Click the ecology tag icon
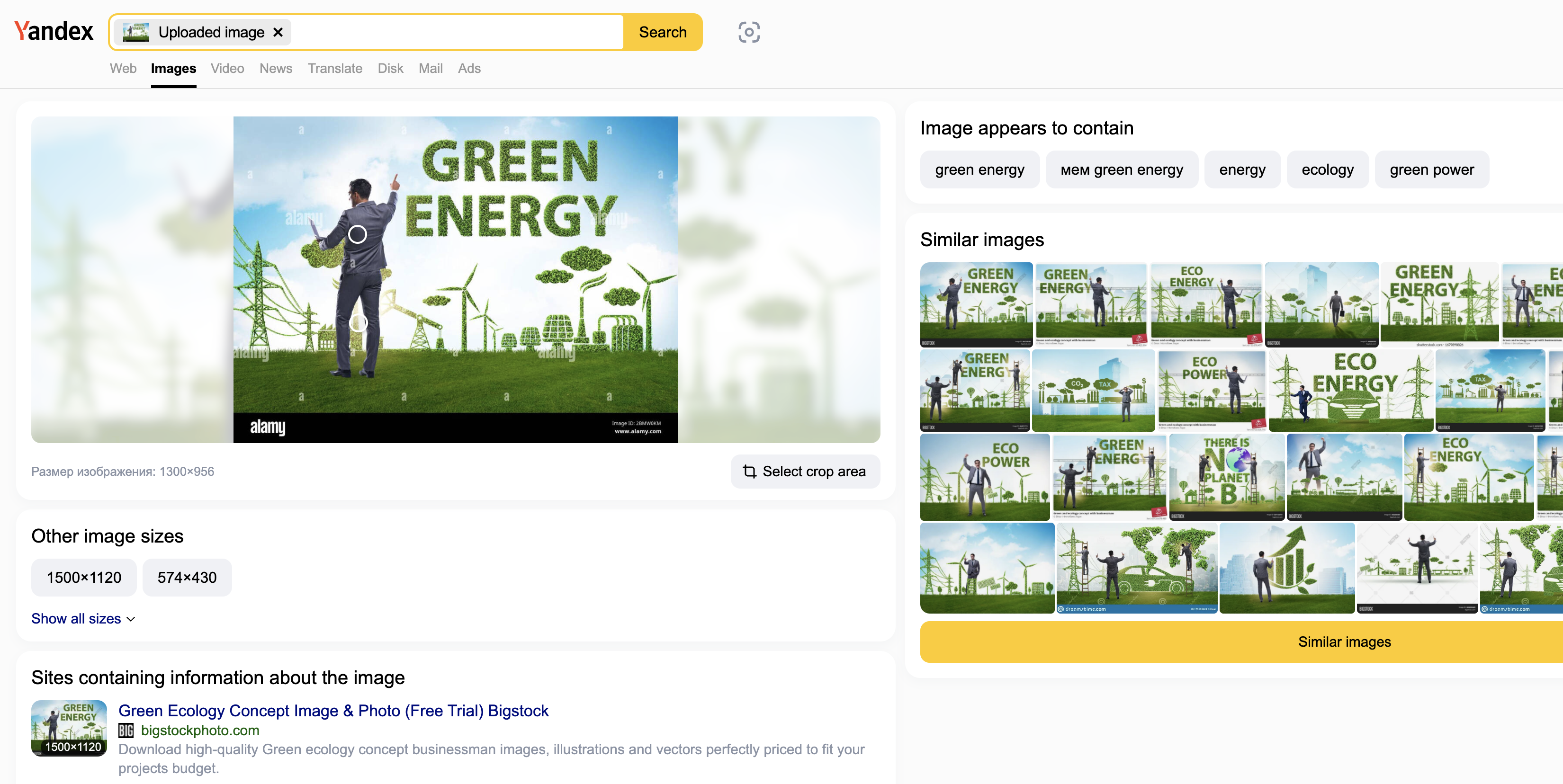 coord(1327,169)
